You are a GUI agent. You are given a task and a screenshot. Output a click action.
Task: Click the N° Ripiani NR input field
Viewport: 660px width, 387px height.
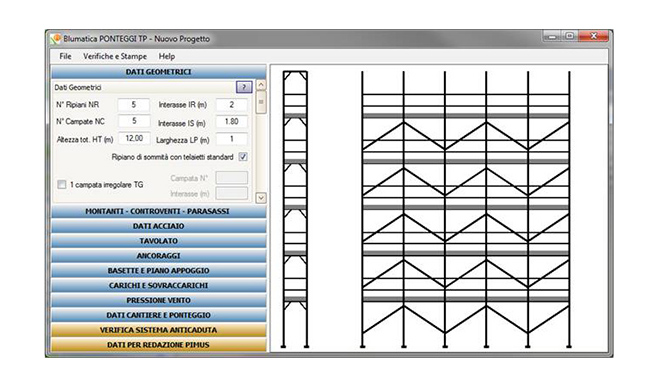(x=134, y=105)
